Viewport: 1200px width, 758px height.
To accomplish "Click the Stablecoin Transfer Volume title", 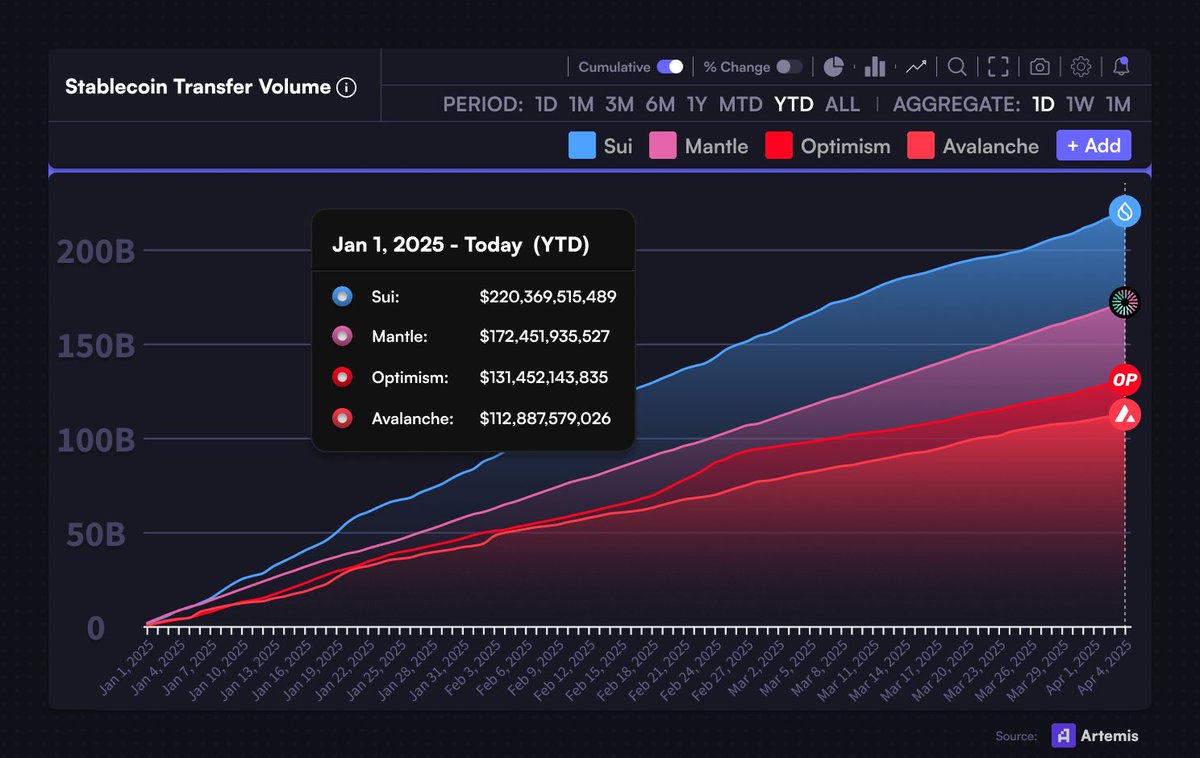I will point(198,87).
